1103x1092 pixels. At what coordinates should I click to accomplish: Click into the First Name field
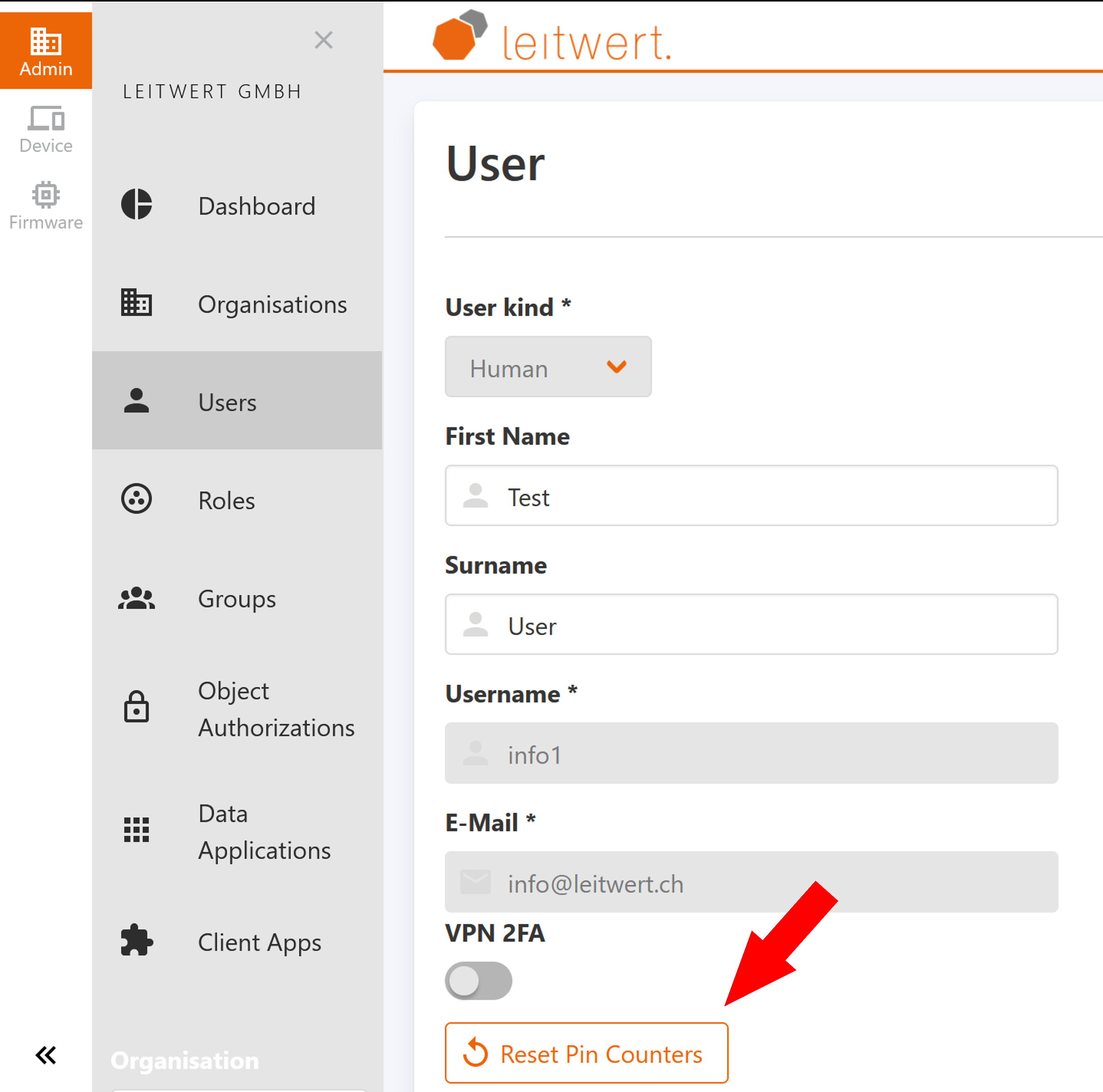click(x=751, y=496)
